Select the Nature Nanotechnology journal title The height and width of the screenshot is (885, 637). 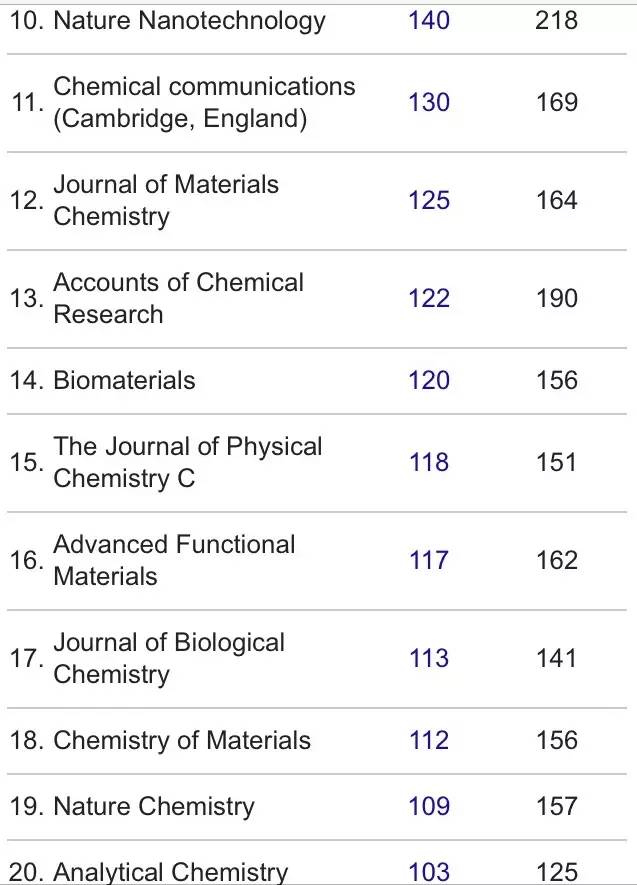[189, 20]
